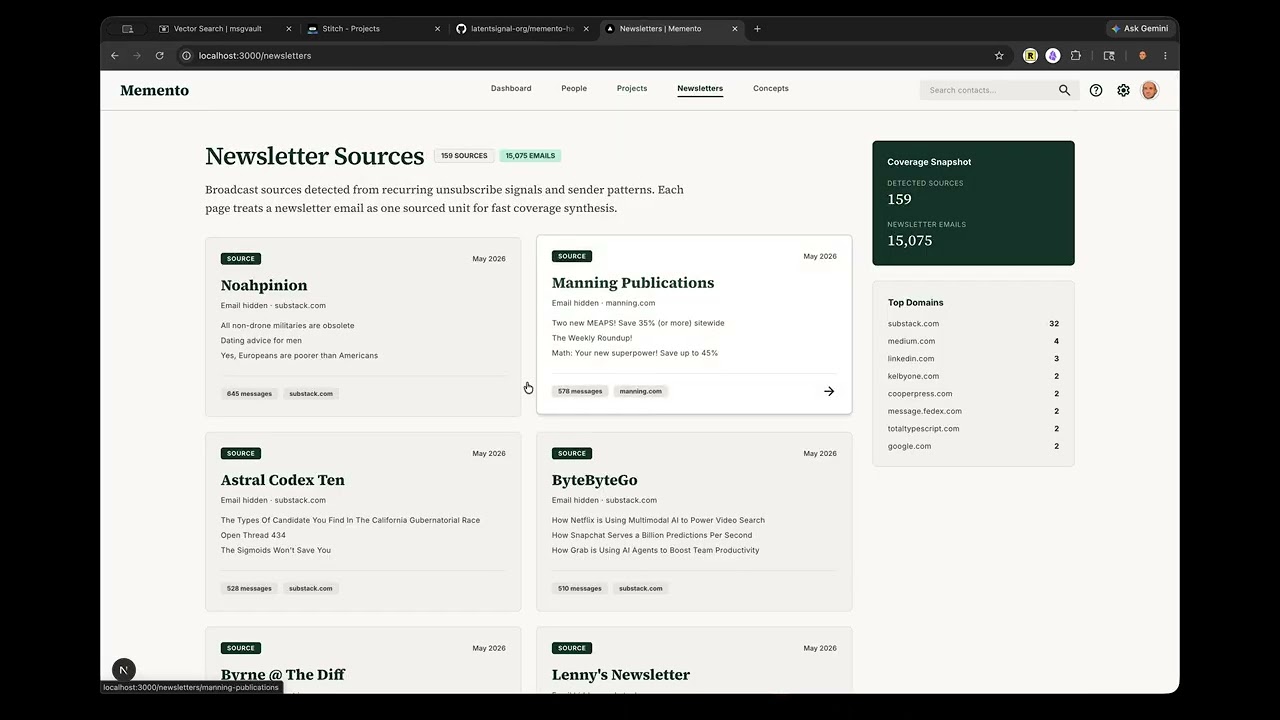Click 'How Snapchat Serves a Billion Predictions' headline

point(652,535)
